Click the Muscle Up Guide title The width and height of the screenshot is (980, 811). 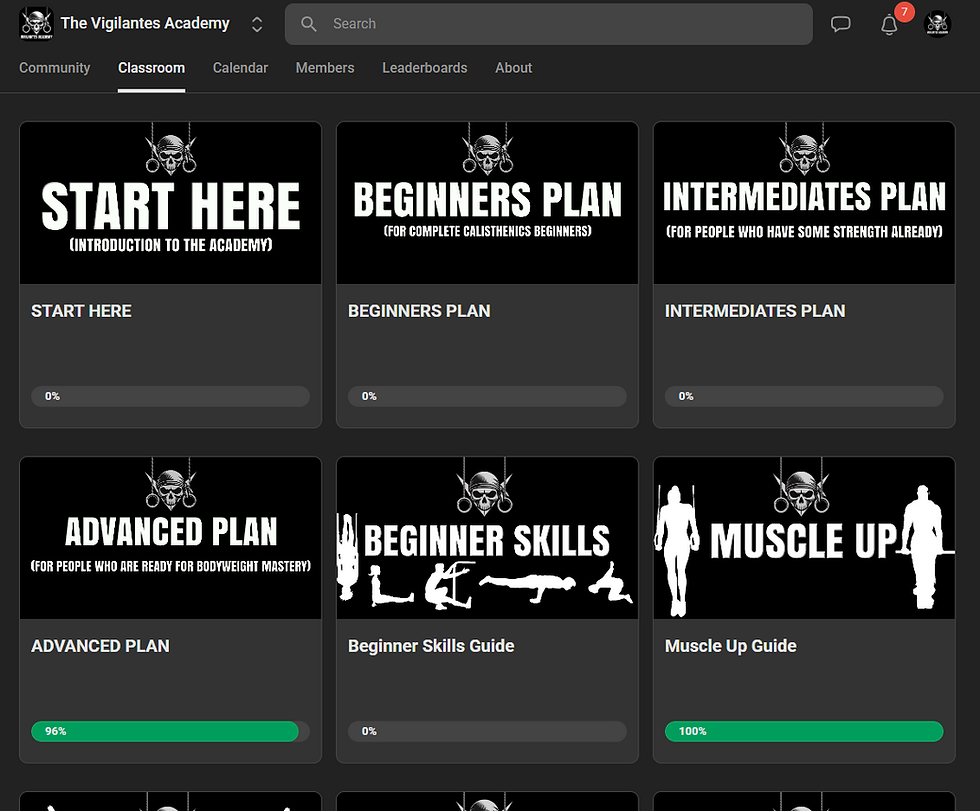pyautogui.click(x=731, y=646)
